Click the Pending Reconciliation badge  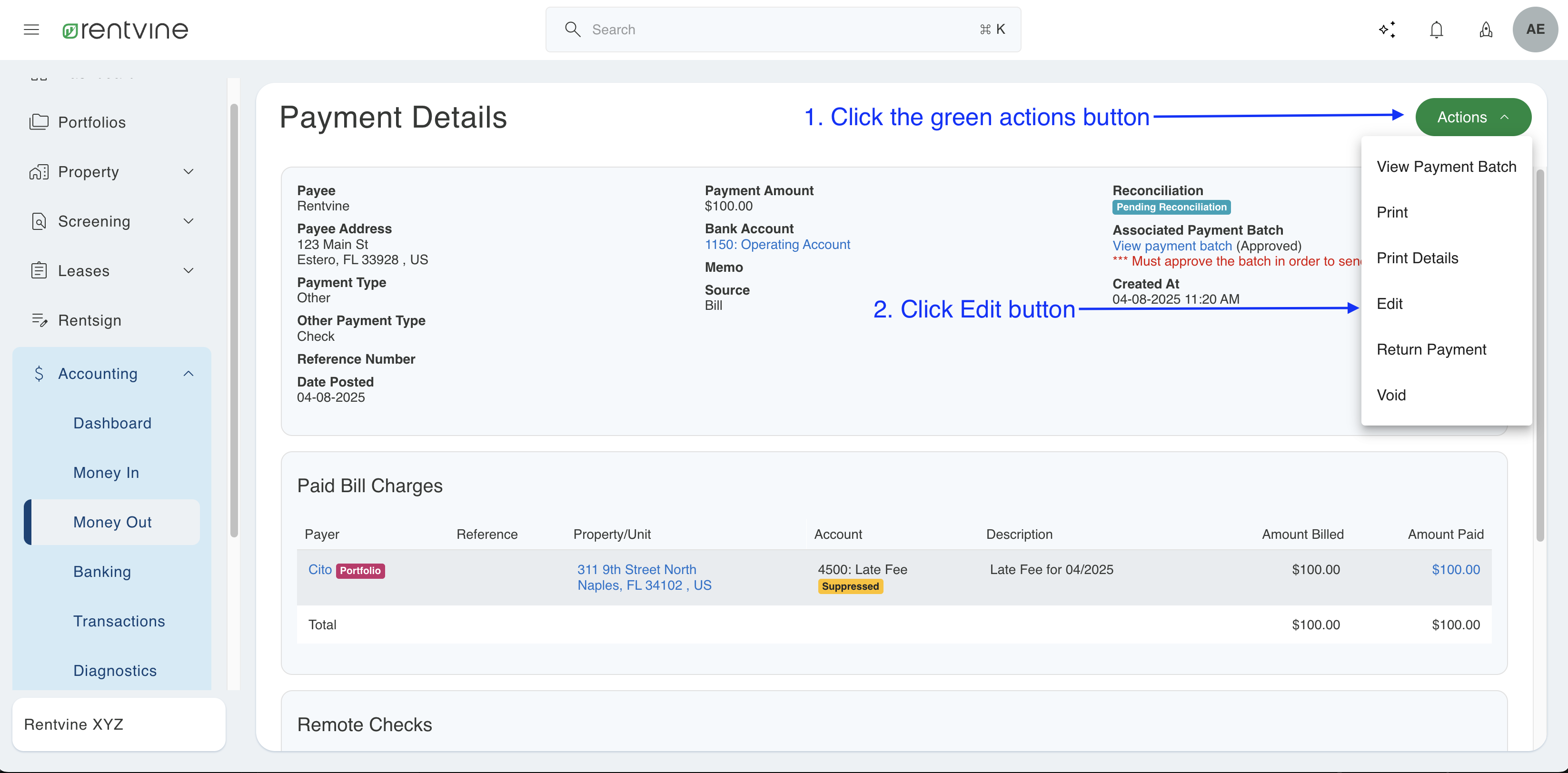(x=1171, y=207)
